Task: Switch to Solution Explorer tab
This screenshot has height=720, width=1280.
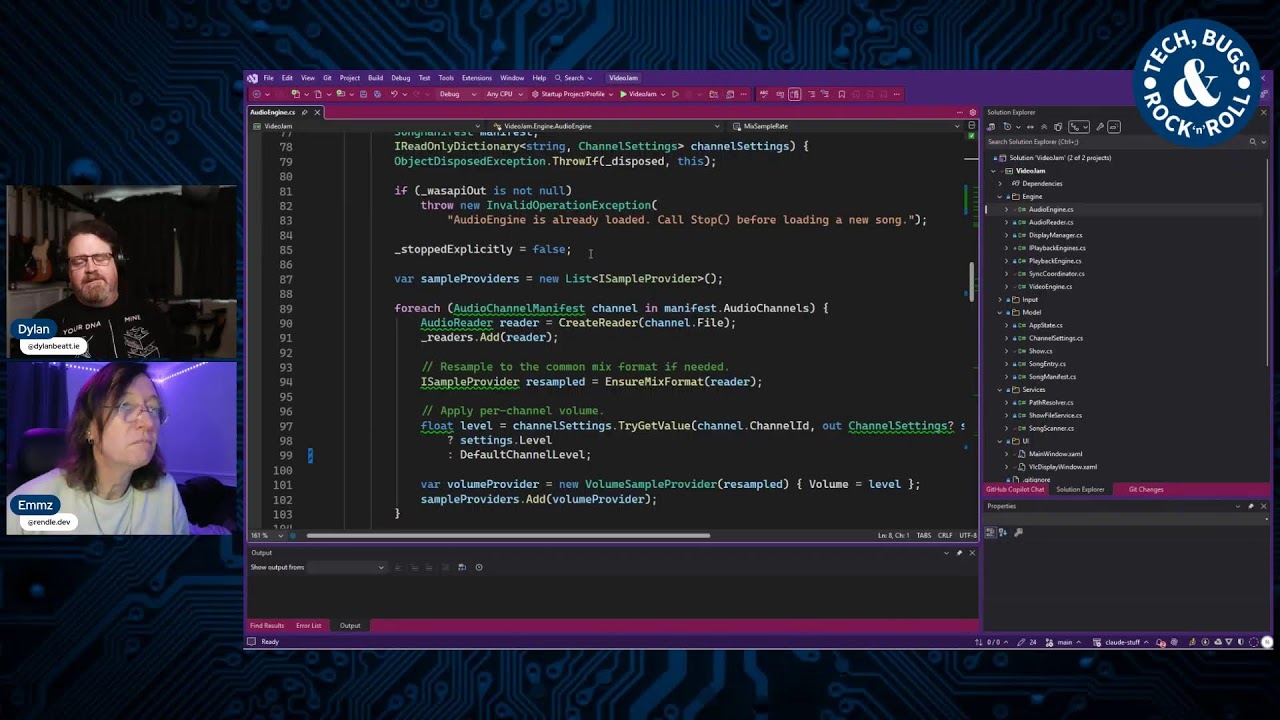Action: pyautogui.click(x=1080, y=490)
